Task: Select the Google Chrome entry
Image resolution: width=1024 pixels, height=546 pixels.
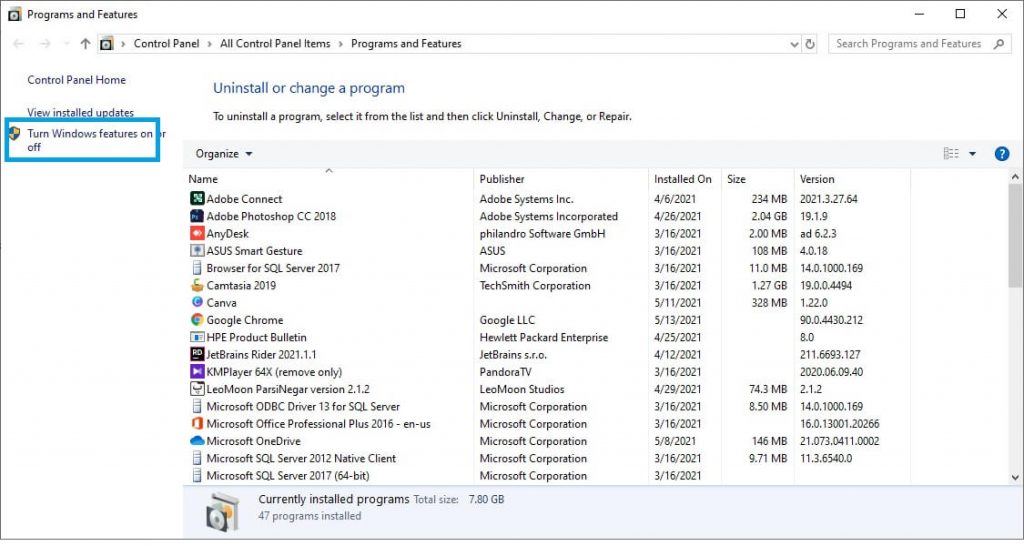Action: [245, 320]
